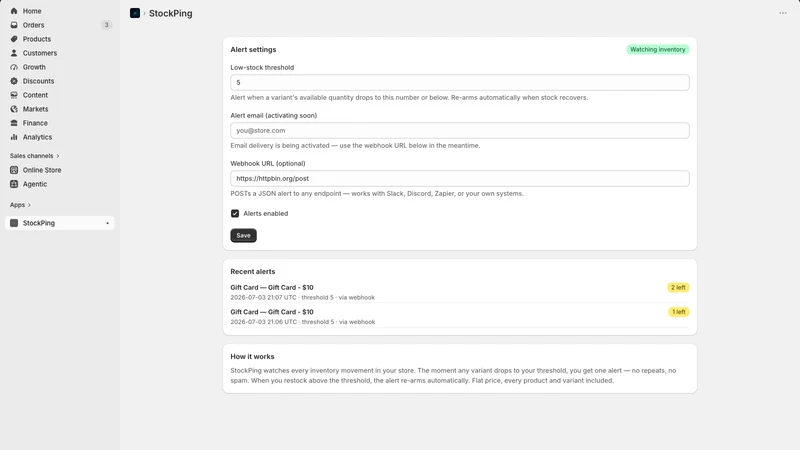Click the Agentic channel icon
The height and width of the screenshot is (450, 800).
pos(14,184)
